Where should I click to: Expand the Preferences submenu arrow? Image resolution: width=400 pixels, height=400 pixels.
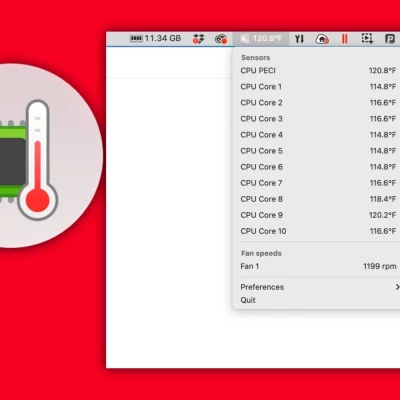(x=397, y=287)
